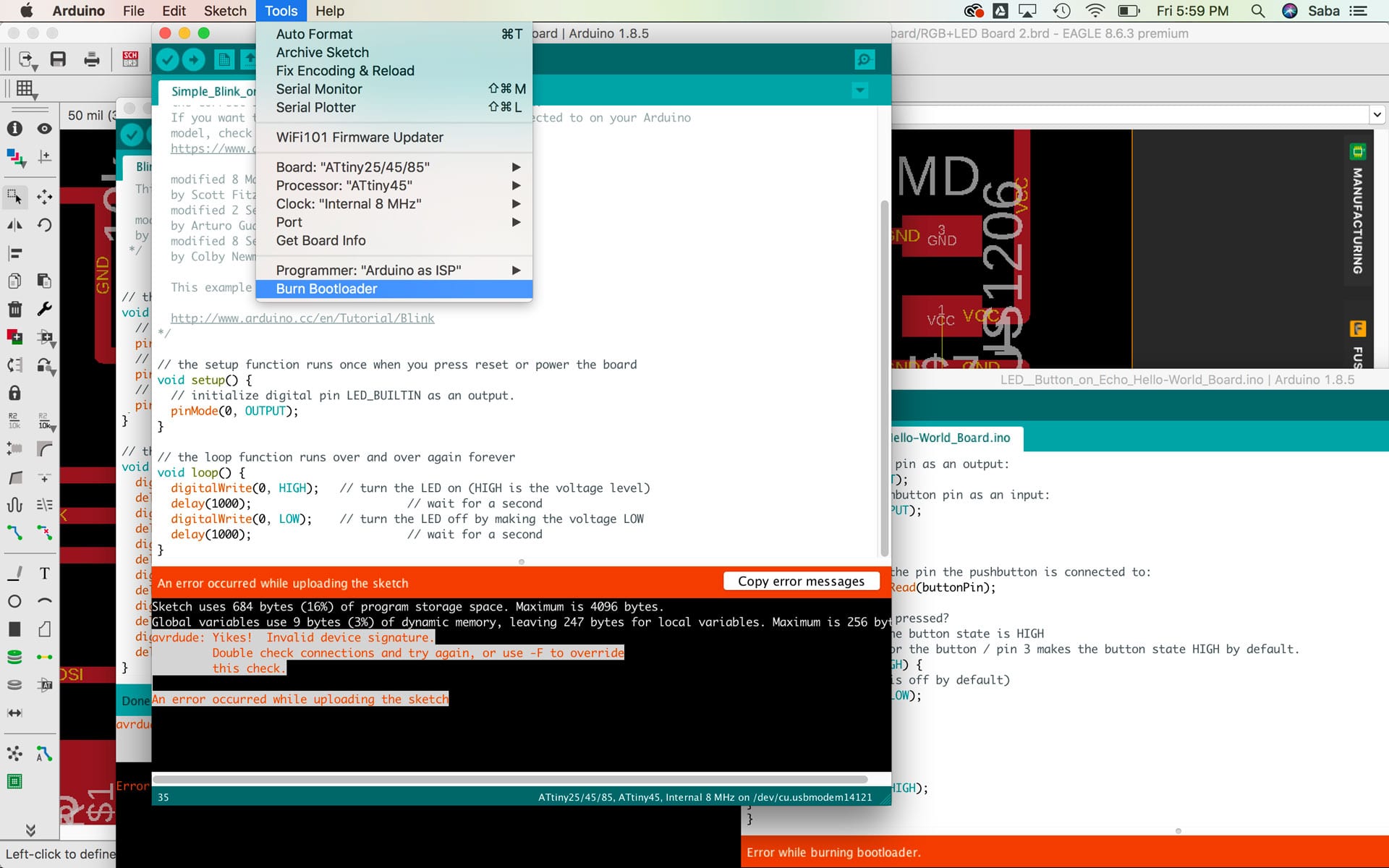Click Copy error messages button
1389x868 pixels.
tap(801, 581)
